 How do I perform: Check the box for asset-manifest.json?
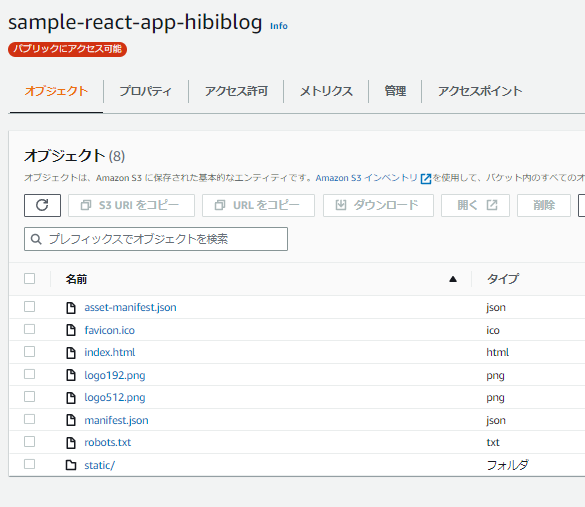click(29, 307)
